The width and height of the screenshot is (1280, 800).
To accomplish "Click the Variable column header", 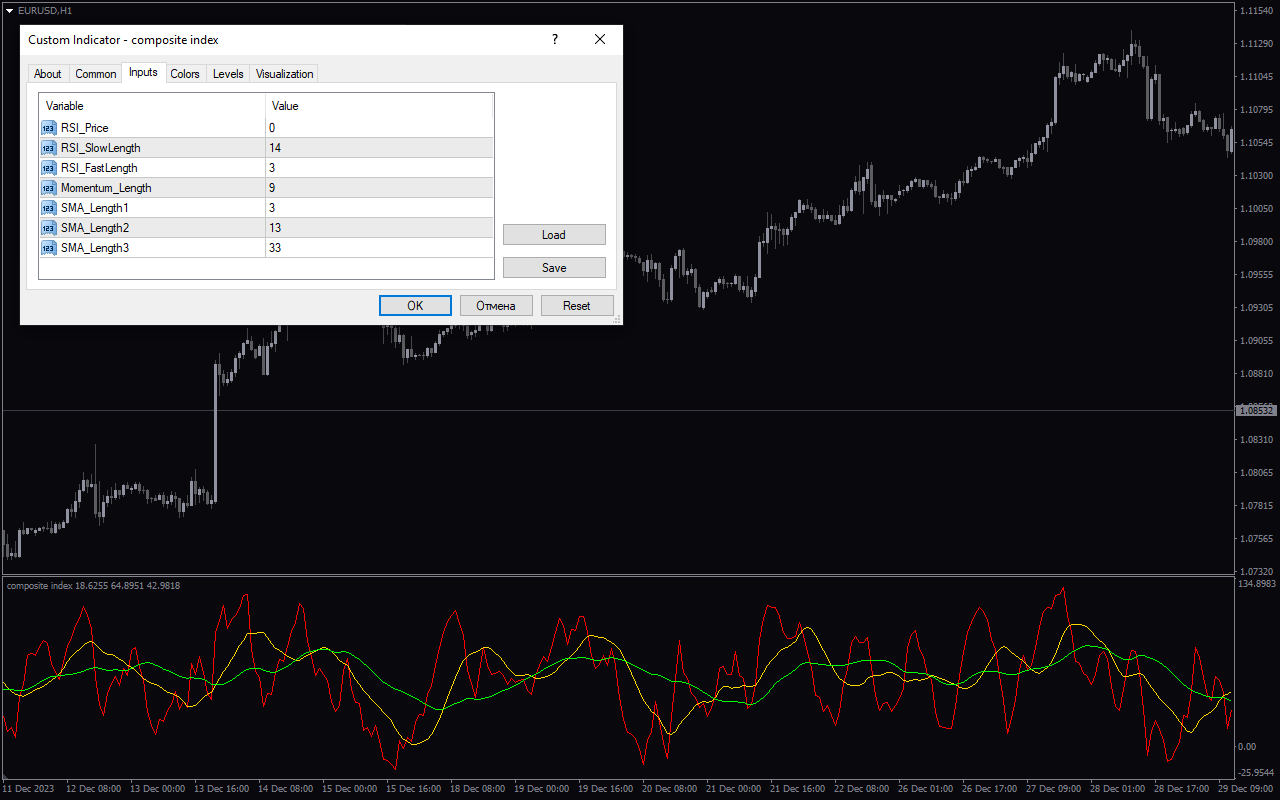I will point(152,106).
